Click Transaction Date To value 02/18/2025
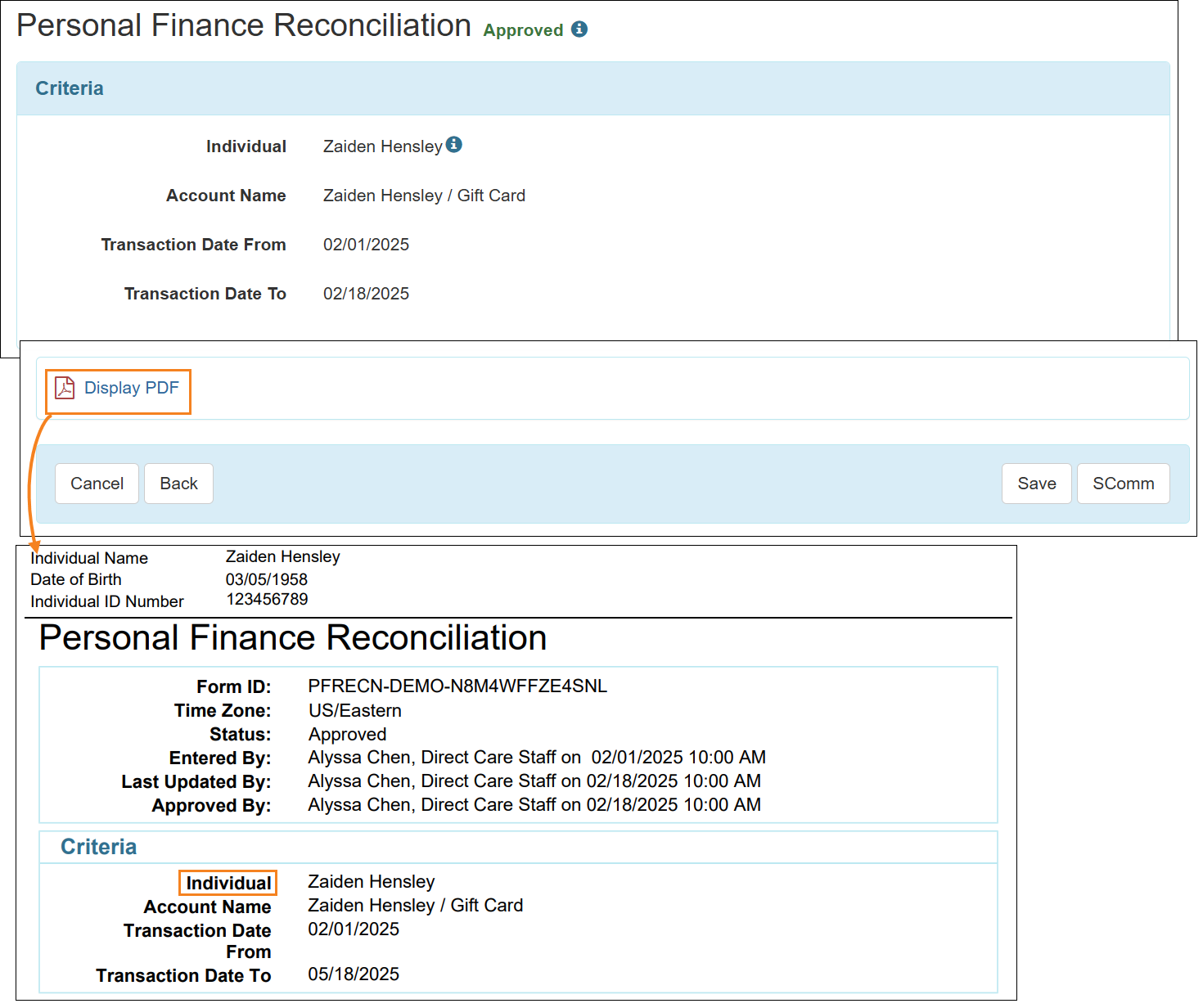The height and width of the screenshot is (1008, 1203). click(366, 294)
